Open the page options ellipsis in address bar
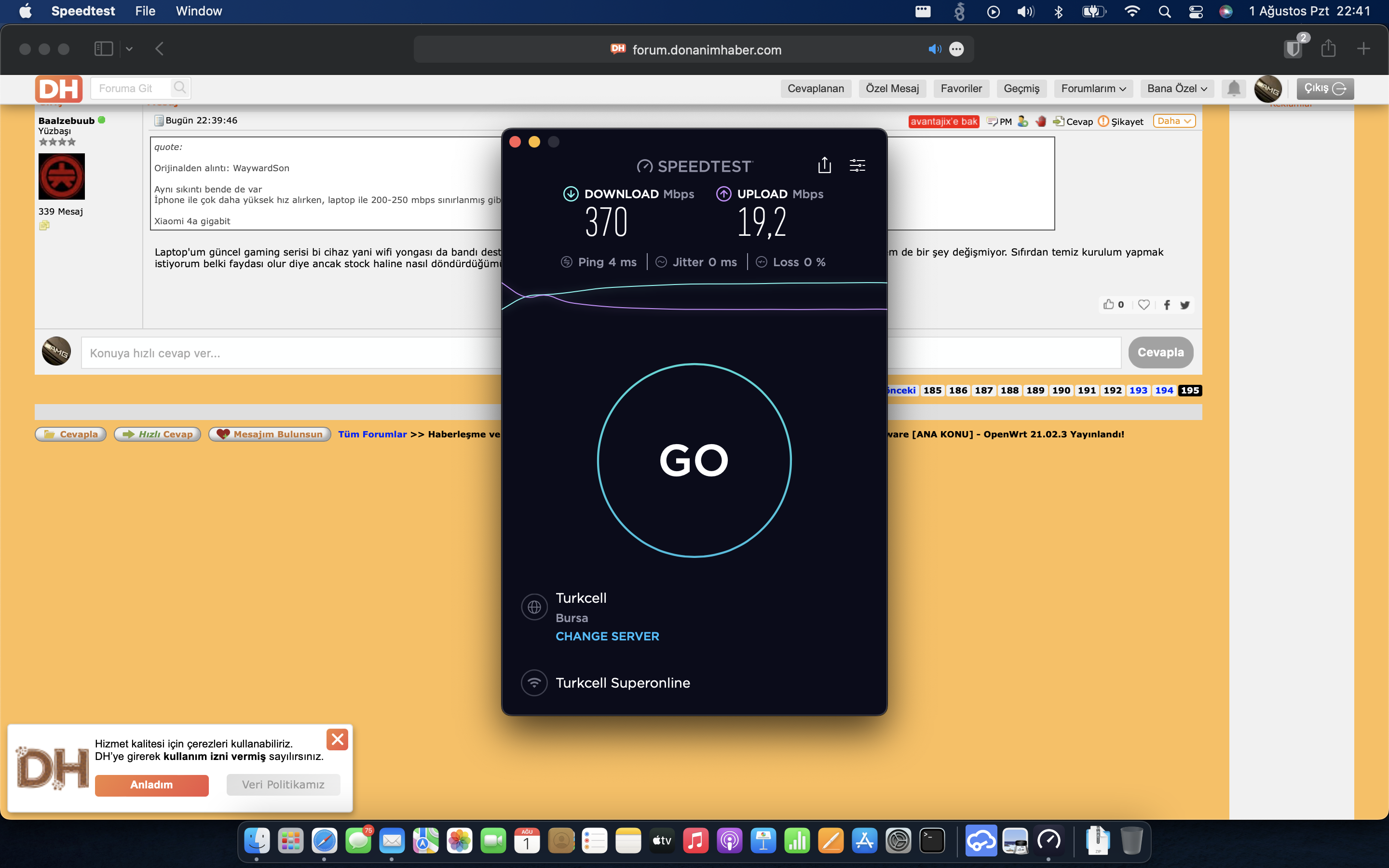Screen dimensions: 1389x868 (956, 49)
